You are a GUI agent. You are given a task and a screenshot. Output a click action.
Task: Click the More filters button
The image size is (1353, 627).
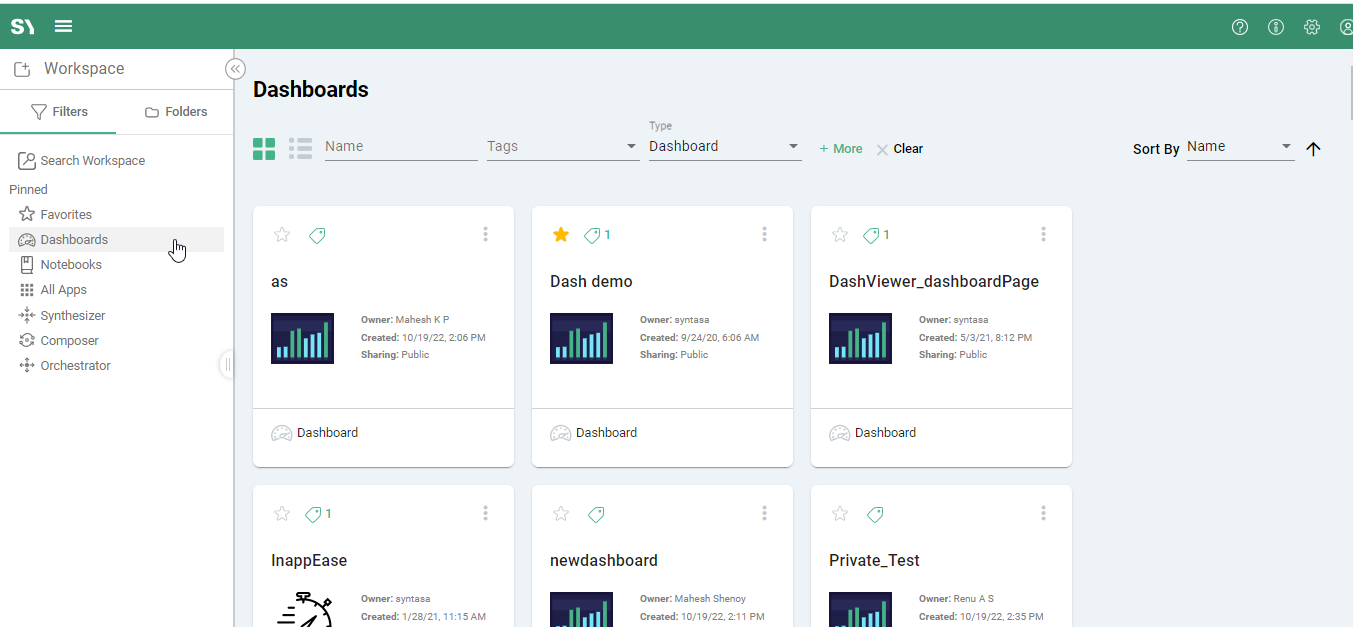point(840,149)
